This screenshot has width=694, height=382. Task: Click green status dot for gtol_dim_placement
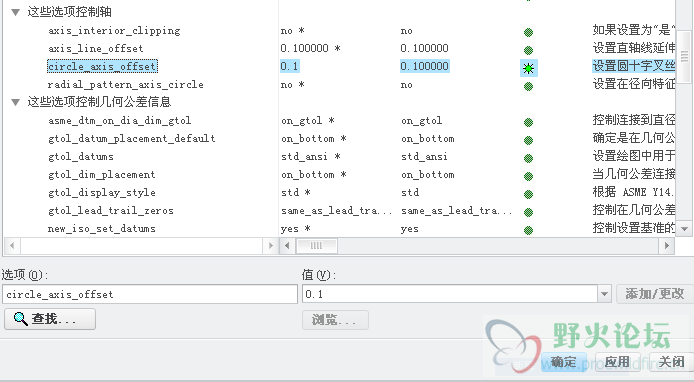(x=528, y=176)
